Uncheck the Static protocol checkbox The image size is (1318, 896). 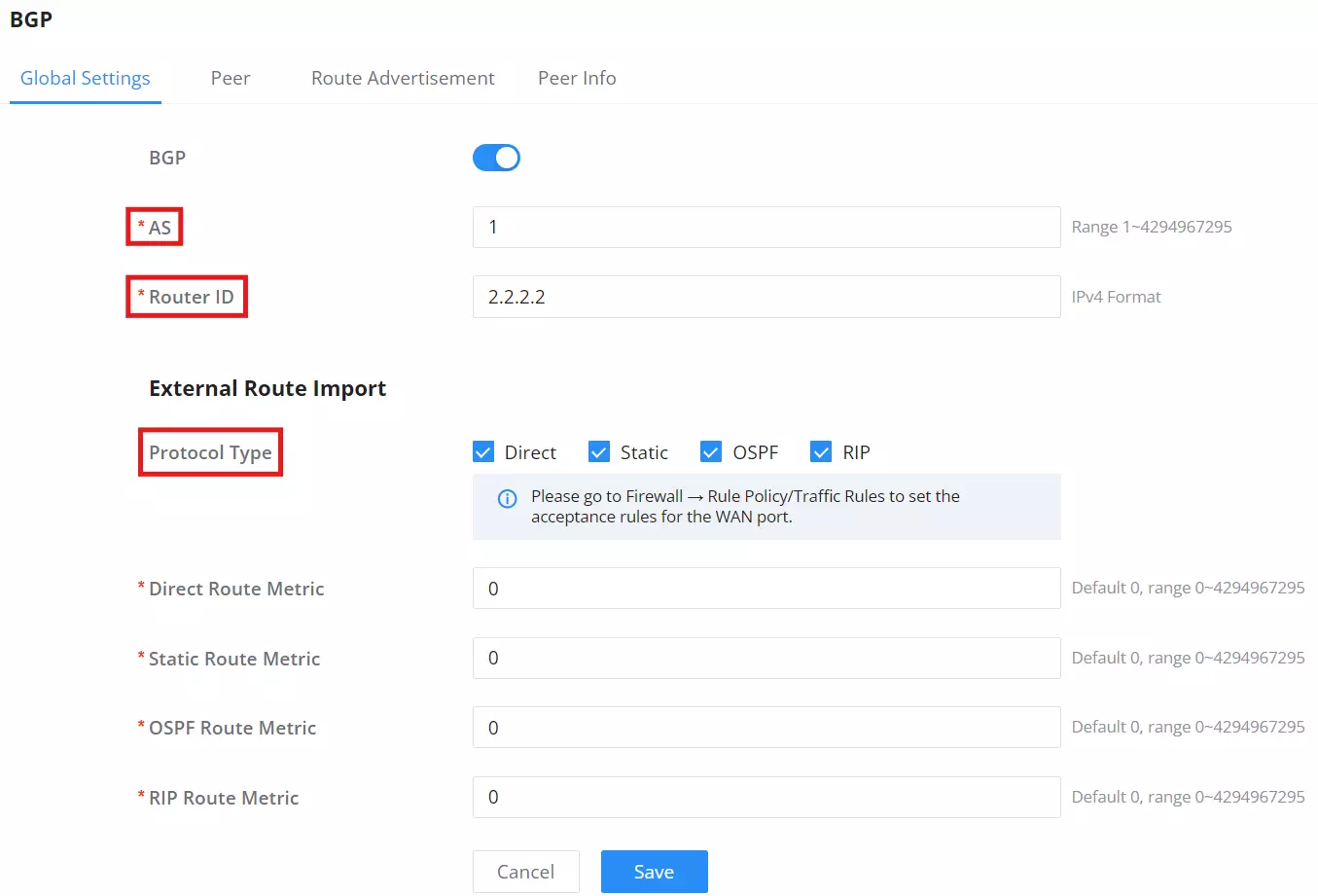(599, 451)
